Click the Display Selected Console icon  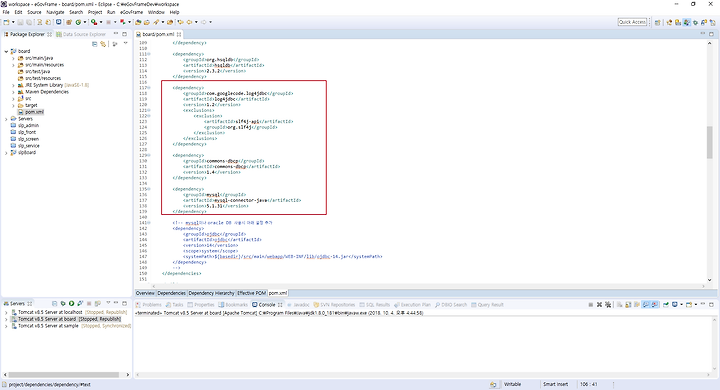675,305
